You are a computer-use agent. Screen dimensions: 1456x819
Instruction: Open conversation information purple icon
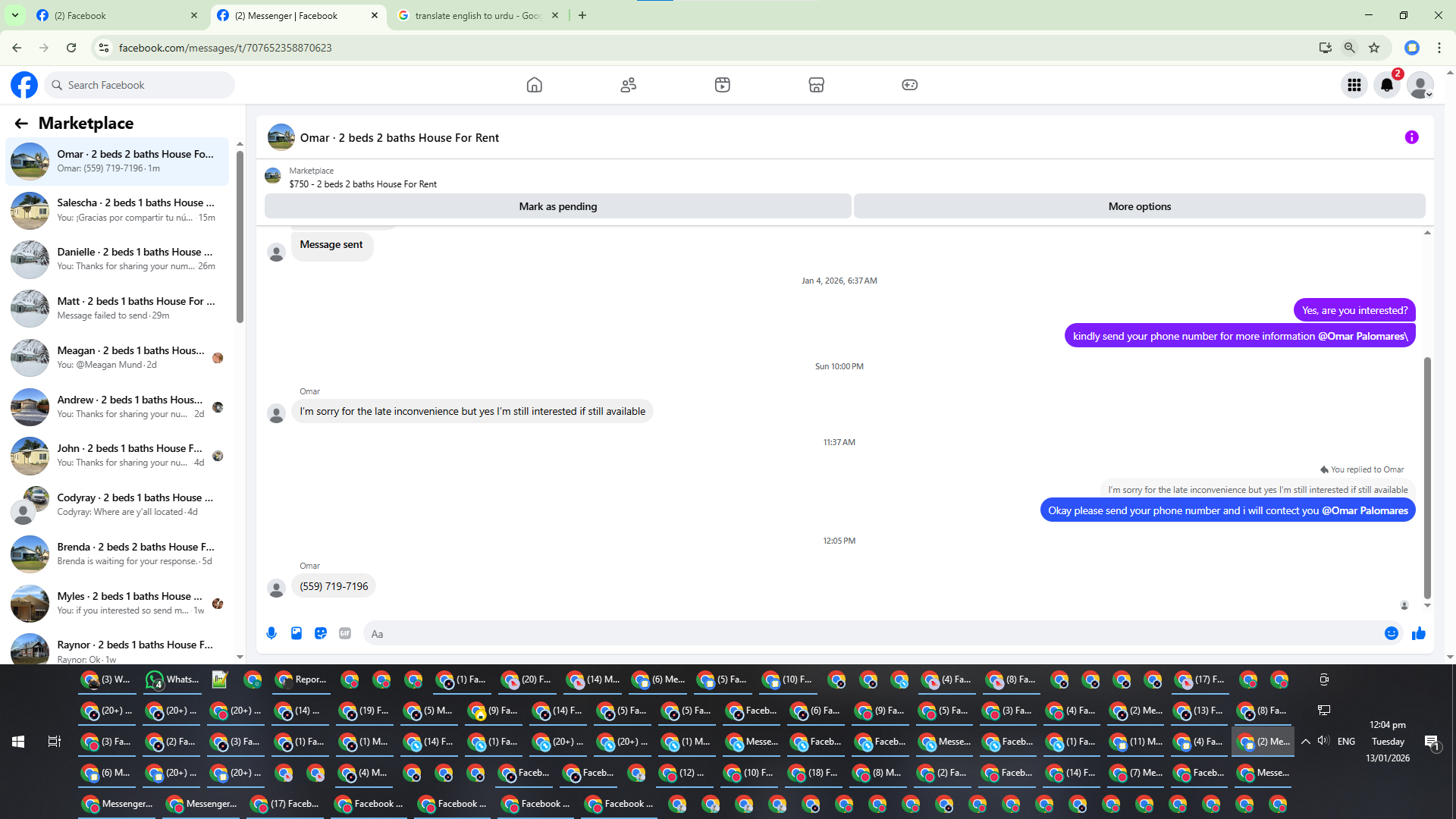1411,137
